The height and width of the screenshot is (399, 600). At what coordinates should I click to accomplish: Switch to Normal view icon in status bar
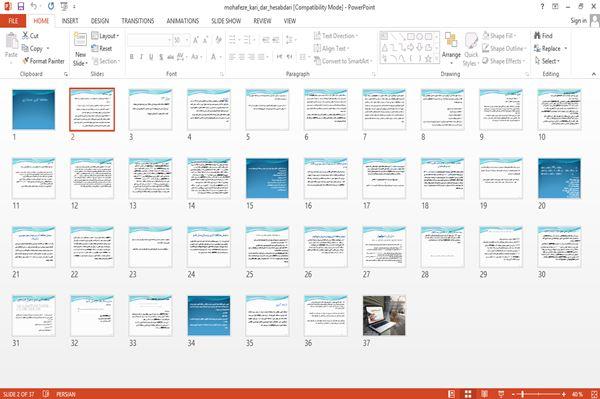pos(452,394)
